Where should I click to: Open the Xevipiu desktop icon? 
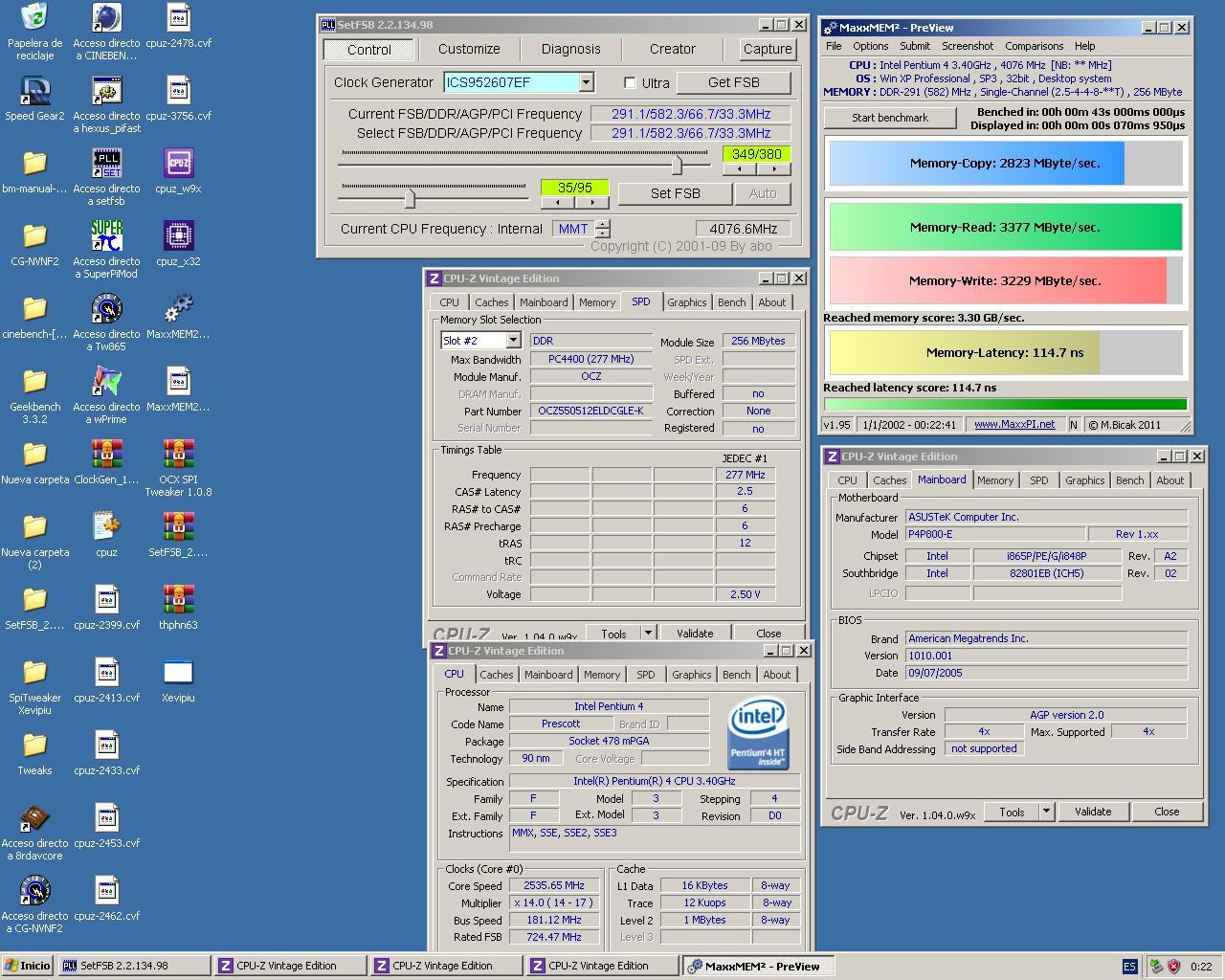(x=178, y=673)
